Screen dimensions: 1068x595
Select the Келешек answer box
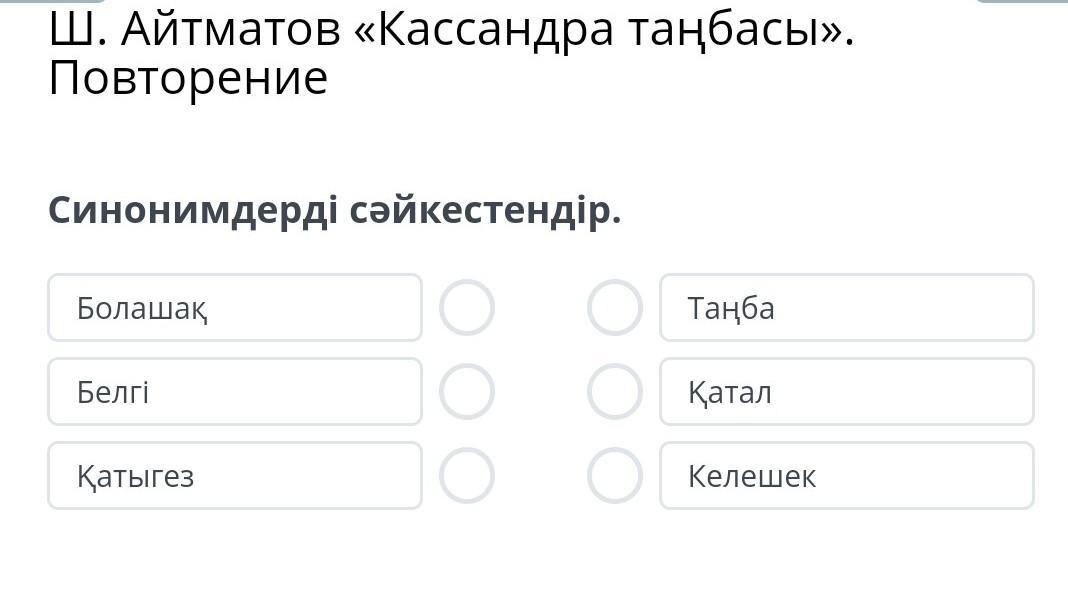[846, 476]
